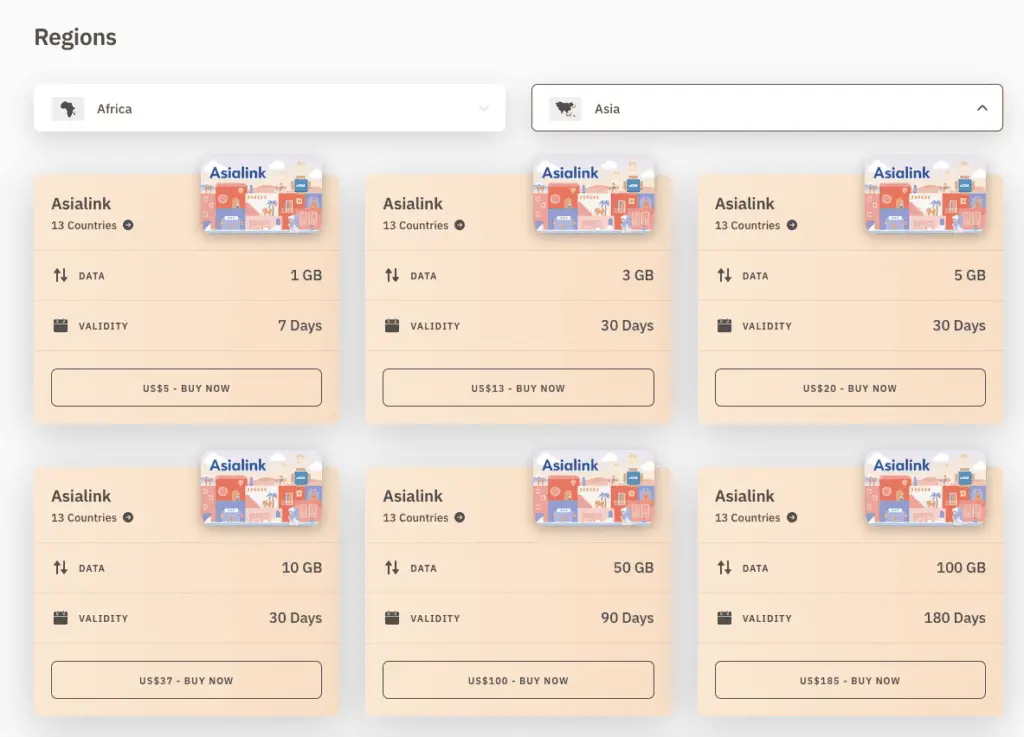Click the "180 Days" validity value

[x=954, y=618]
